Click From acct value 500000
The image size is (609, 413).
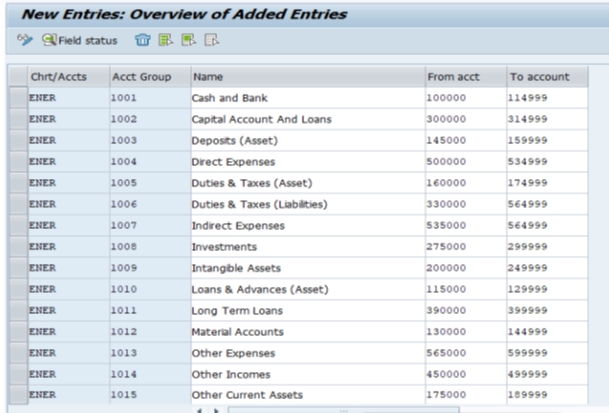coord(466,162)
